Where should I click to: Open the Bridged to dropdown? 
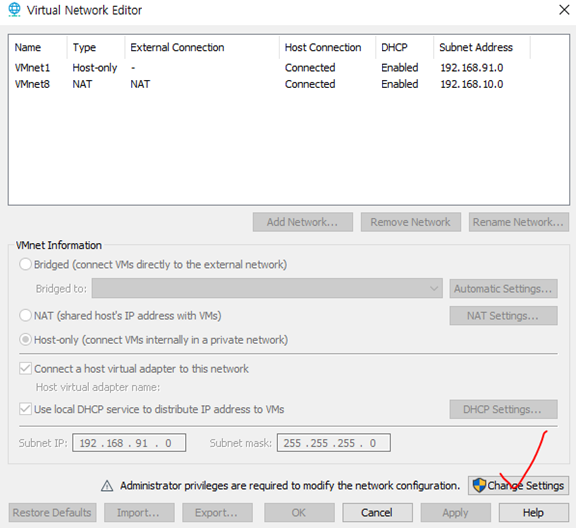(267, 288)
